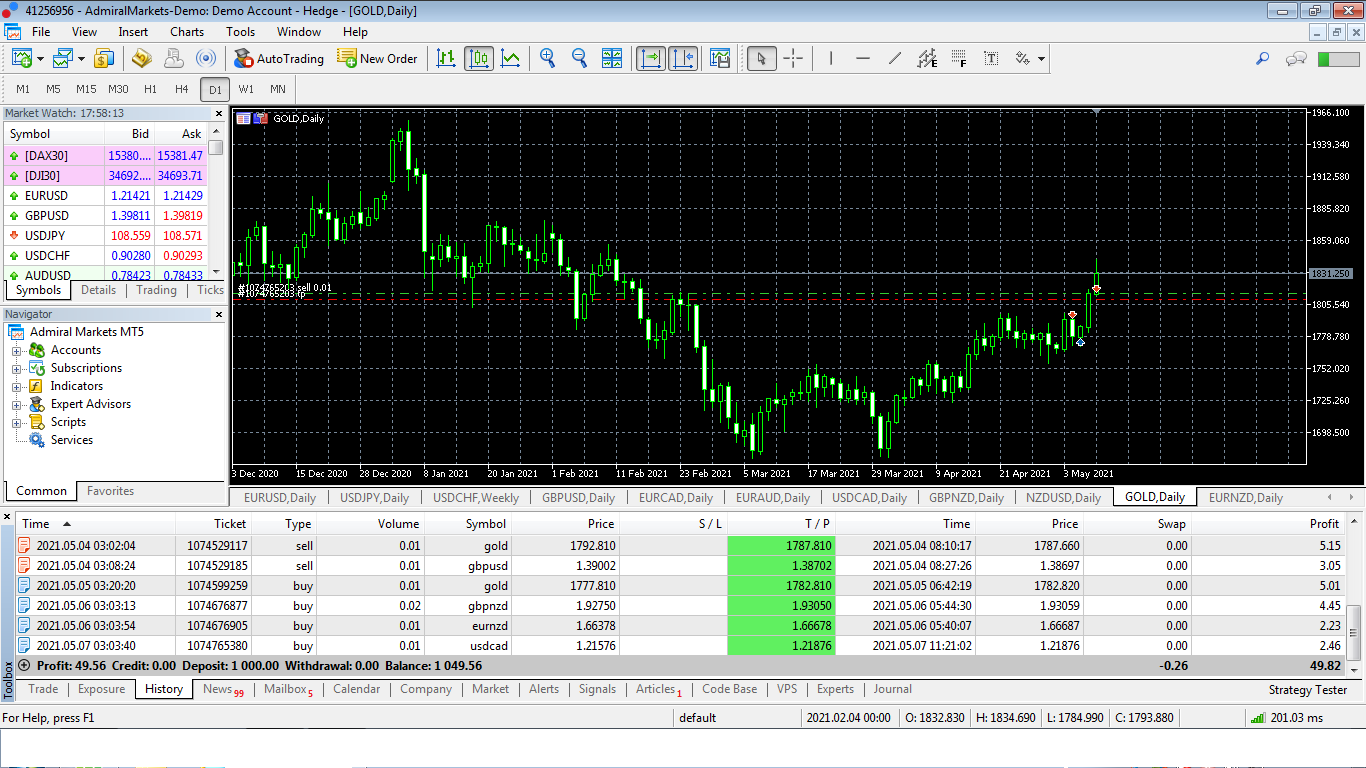Switch to candlestick chart mode
This screenshot has height=768, width=1366.
(478, 58)
